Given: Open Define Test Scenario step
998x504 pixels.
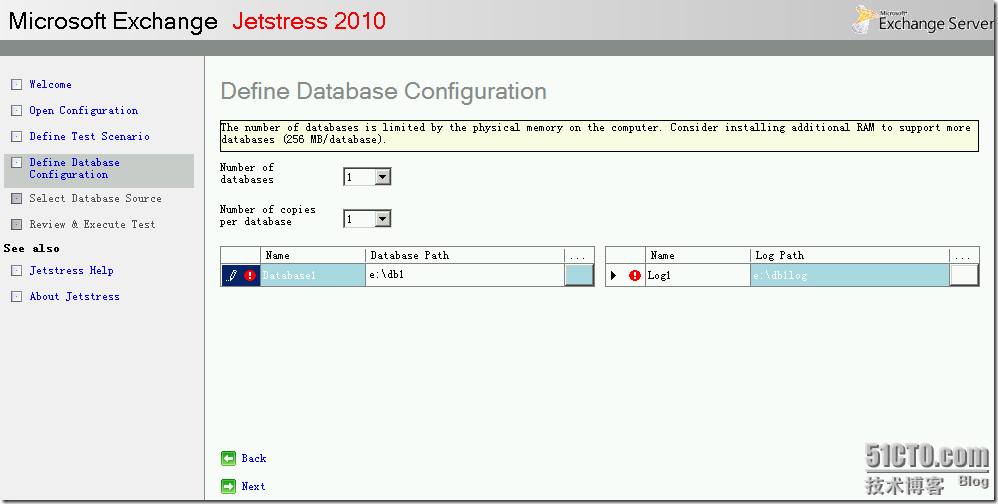Looking at the screenshot, I should pos(90,136).
